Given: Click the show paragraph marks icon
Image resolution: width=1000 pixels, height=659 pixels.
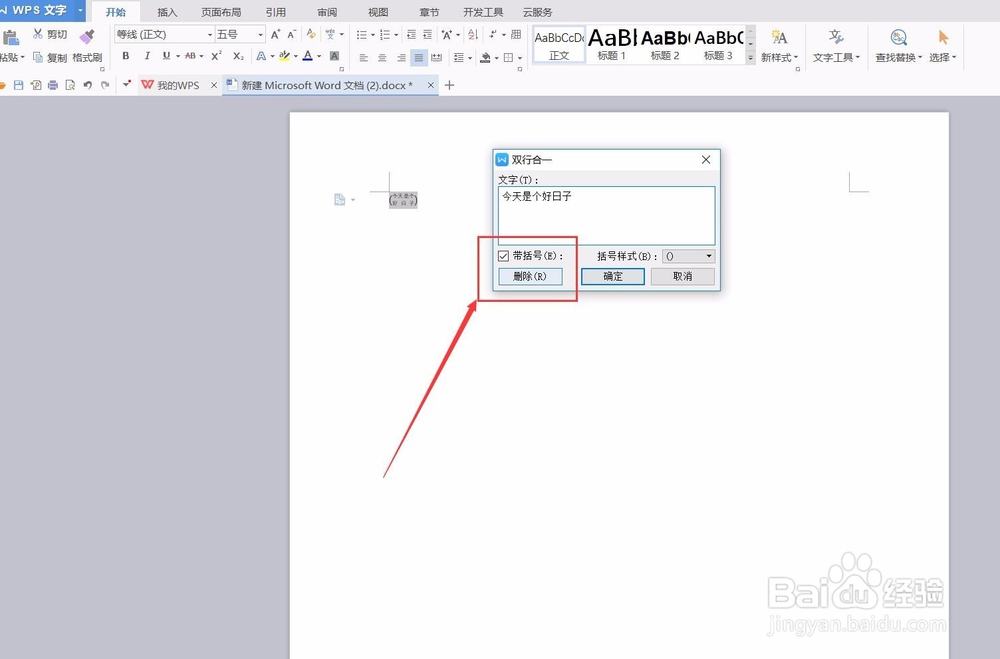Looking at the screenshot, I should (x=493, y=34).
